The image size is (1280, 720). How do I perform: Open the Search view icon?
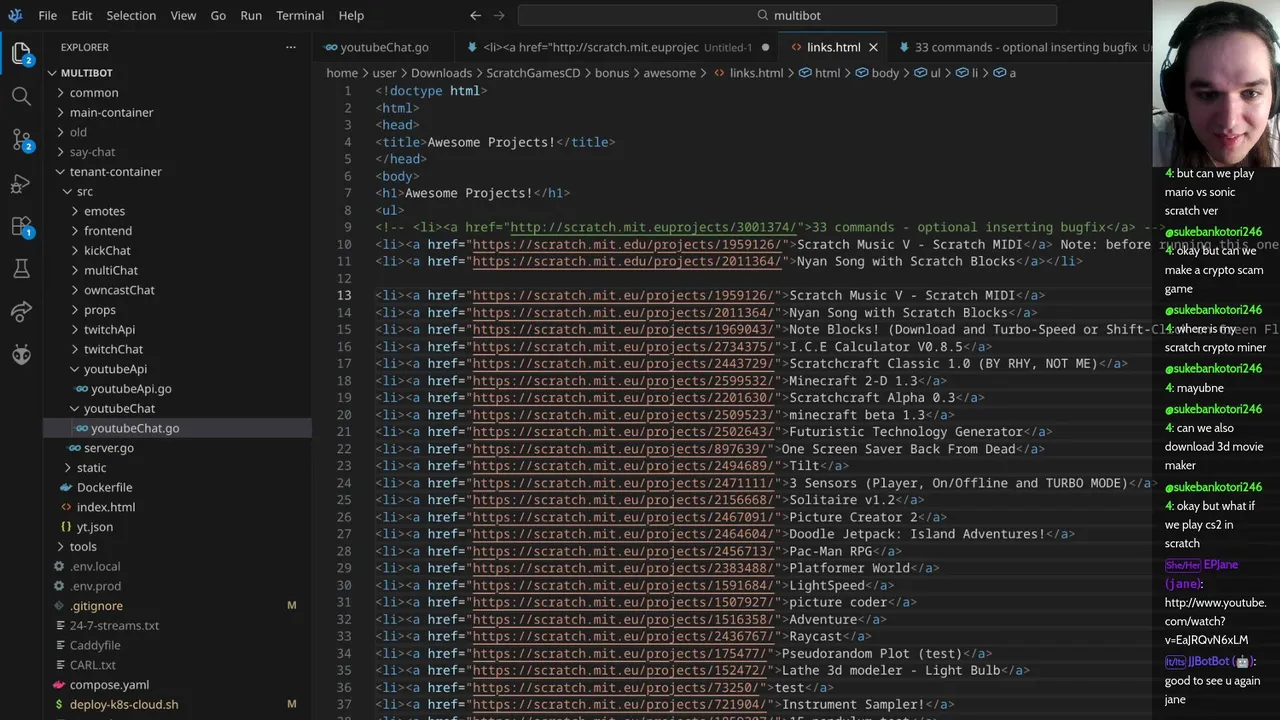point(21,96)
